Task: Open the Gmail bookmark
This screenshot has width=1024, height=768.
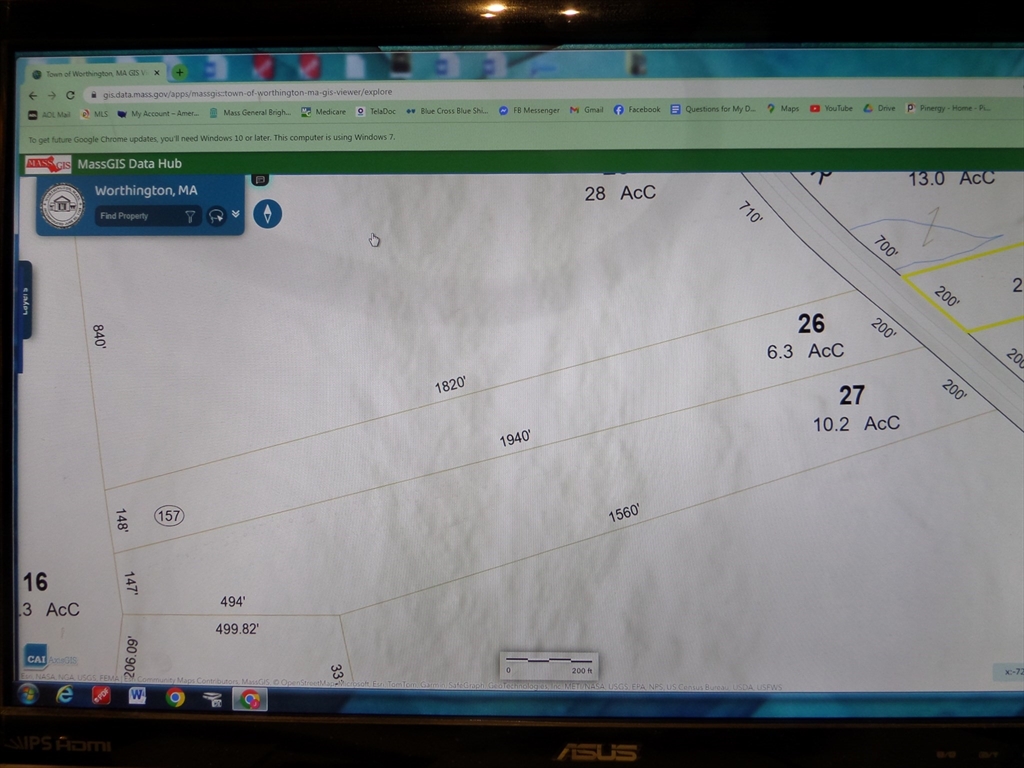Action: (x=588, y=110)
